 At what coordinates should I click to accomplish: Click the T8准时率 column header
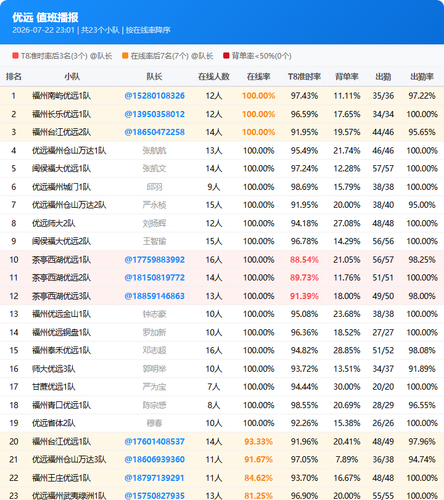[304, 77]
